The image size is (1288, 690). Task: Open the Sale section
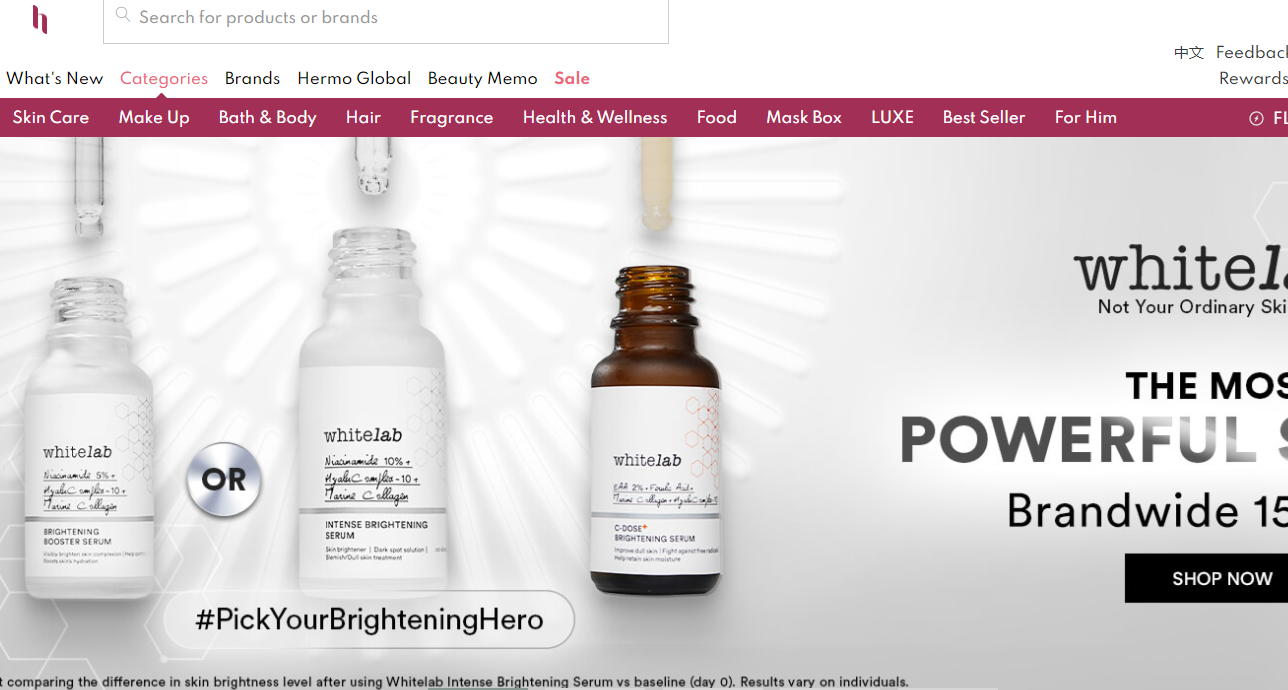coord(572,78)
